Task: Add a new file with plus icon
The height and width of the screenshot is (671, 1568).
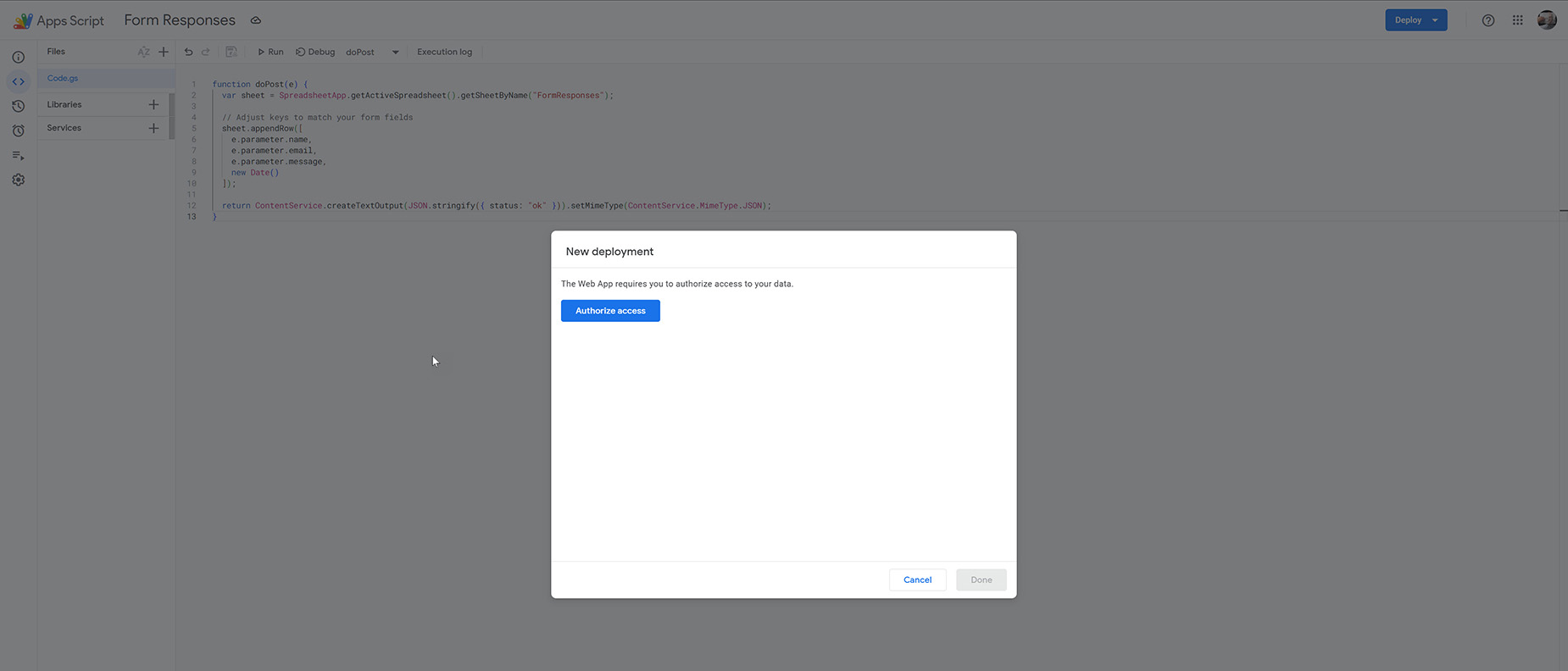Action: 164,52
